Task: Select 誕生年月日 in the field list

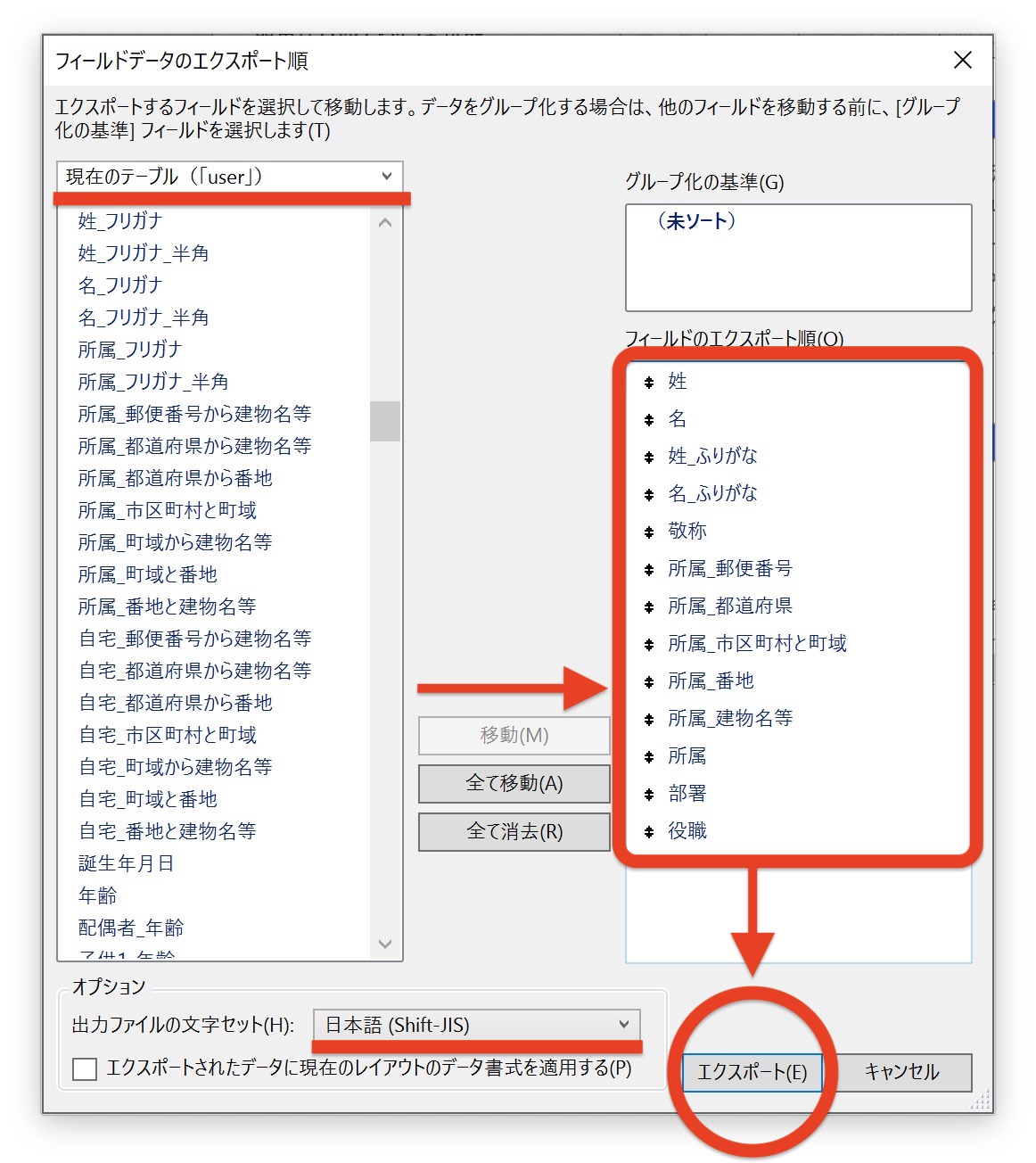Action: 126,863
